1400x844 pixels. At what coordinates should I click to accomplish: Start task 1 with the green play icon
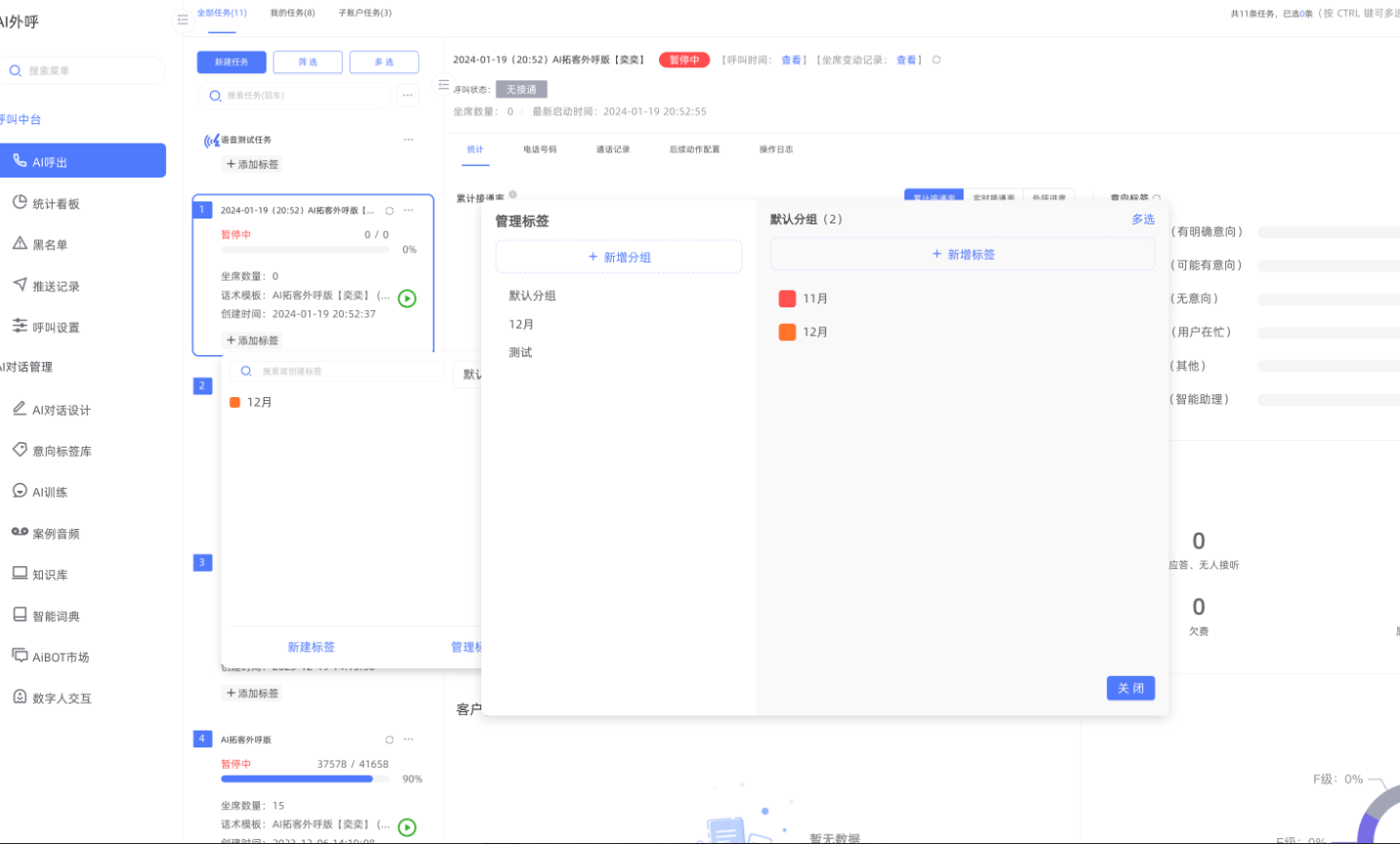point(407,299)
